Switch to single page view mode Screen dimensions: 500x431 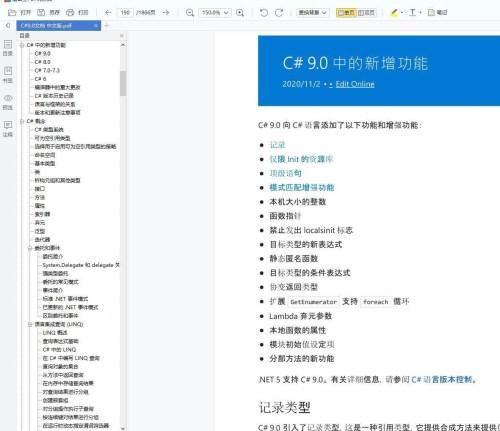tap(346, 13)
